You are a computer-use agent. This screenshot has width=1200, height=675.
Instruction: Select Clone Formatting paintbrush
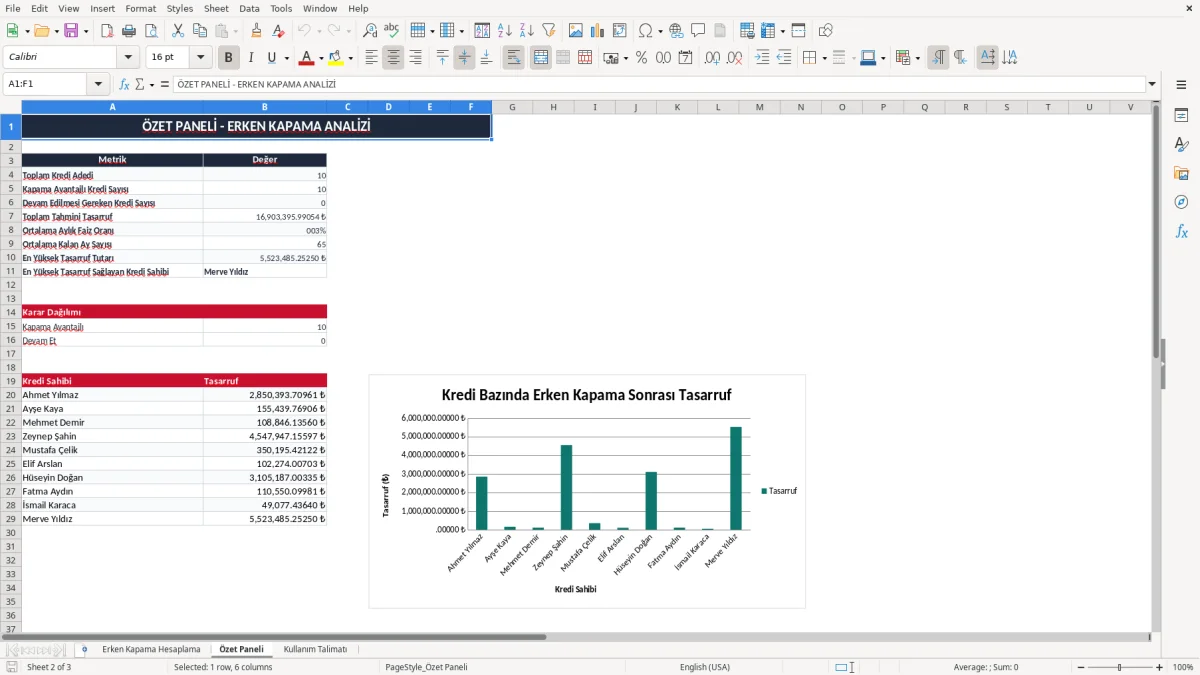point(256,31)
